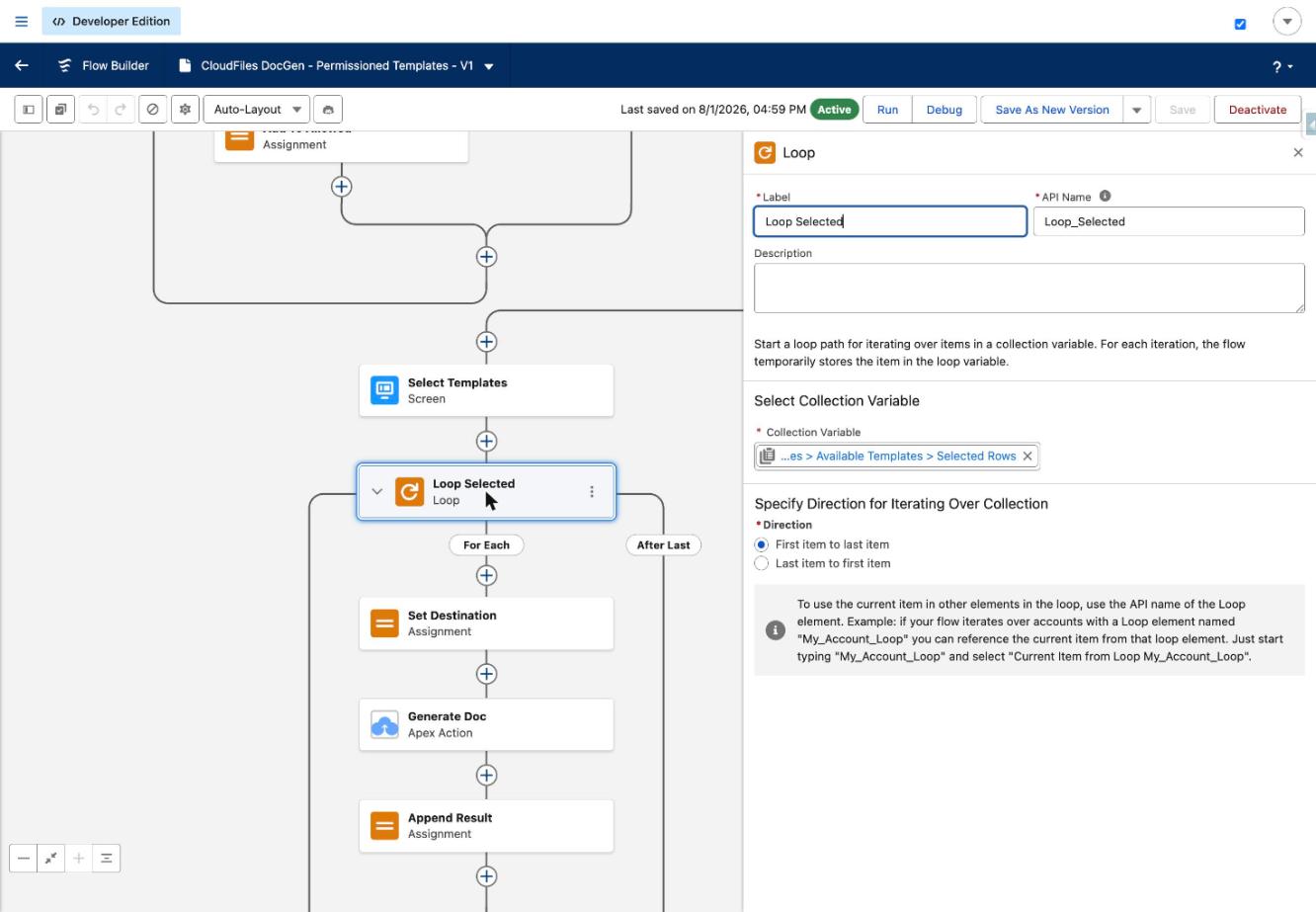Screen dimensions: 1316x912
Task: Click the collection icon in variable pill
Action: 768,456
